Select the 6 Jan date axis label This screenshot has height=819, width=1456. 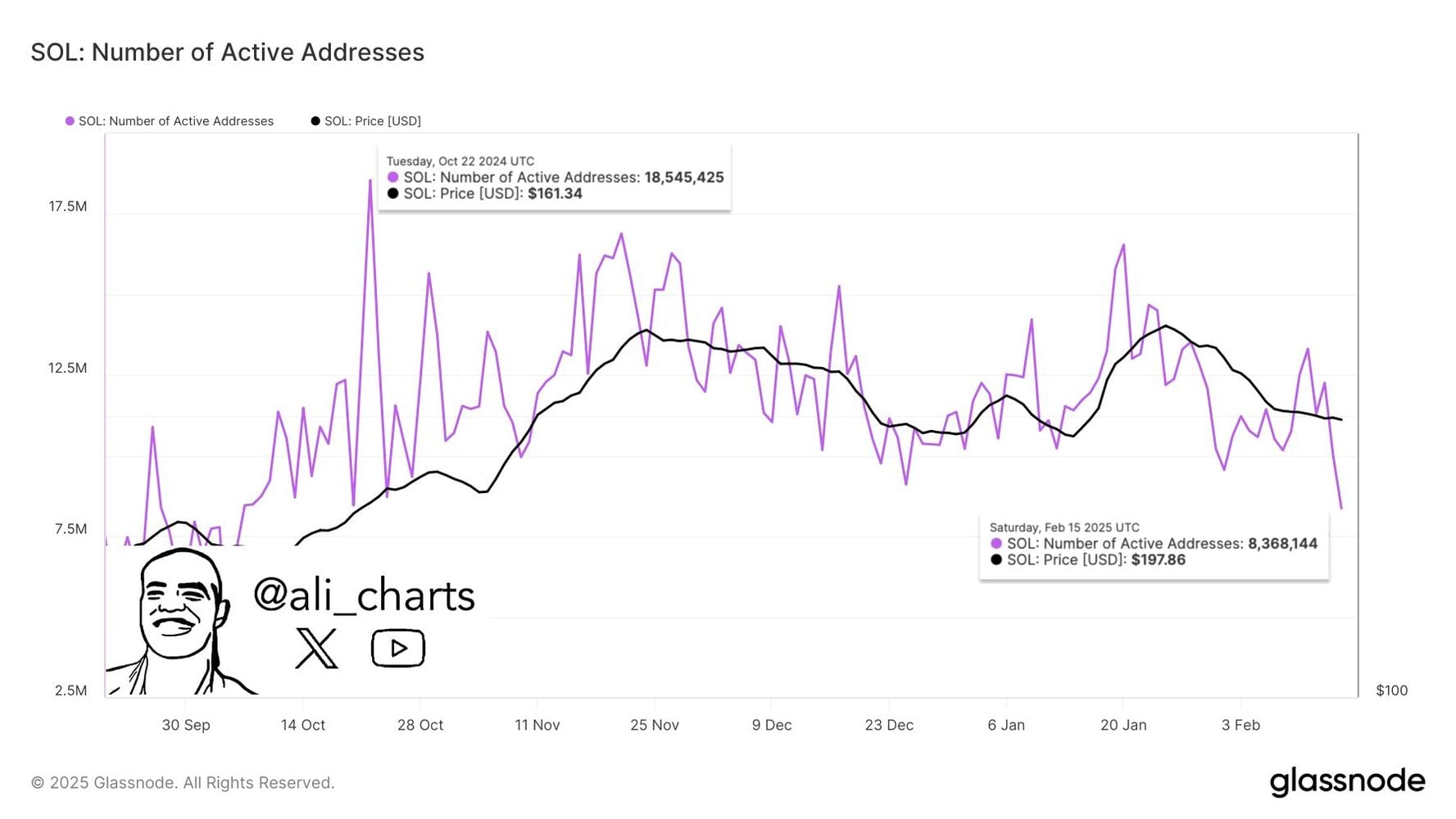(1006, 725)
